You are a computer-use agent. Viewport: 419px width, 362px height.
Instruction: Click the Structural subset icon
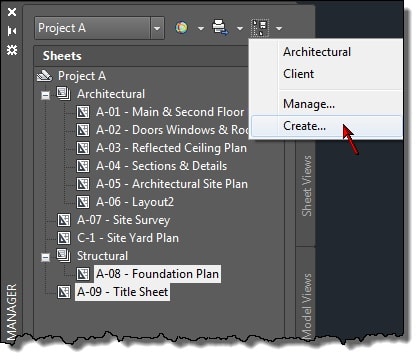coord(63,256)
